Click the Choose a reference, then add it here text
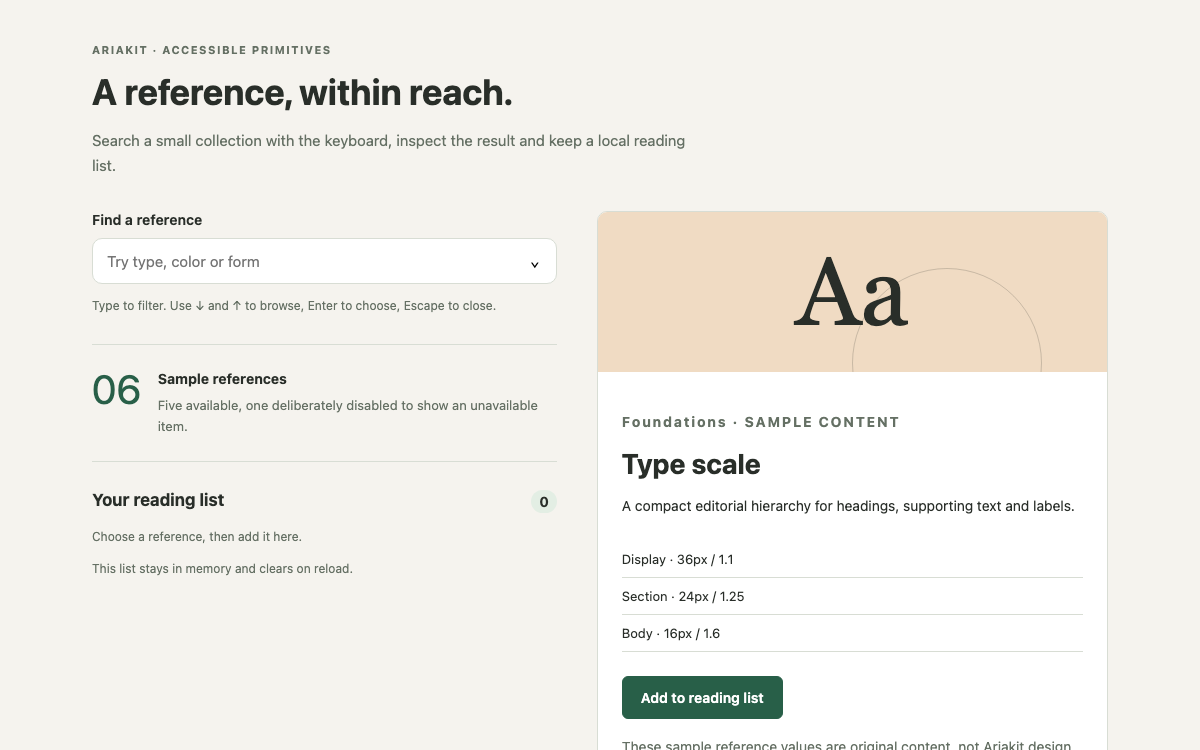 coord(197,537)
